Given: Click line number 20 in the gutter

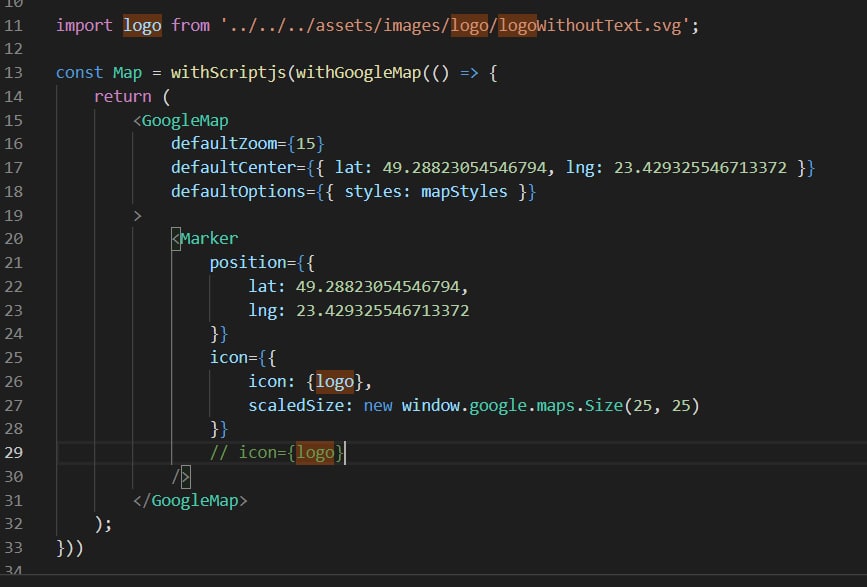Looking at the screenshot, I should tap(13, 239).
